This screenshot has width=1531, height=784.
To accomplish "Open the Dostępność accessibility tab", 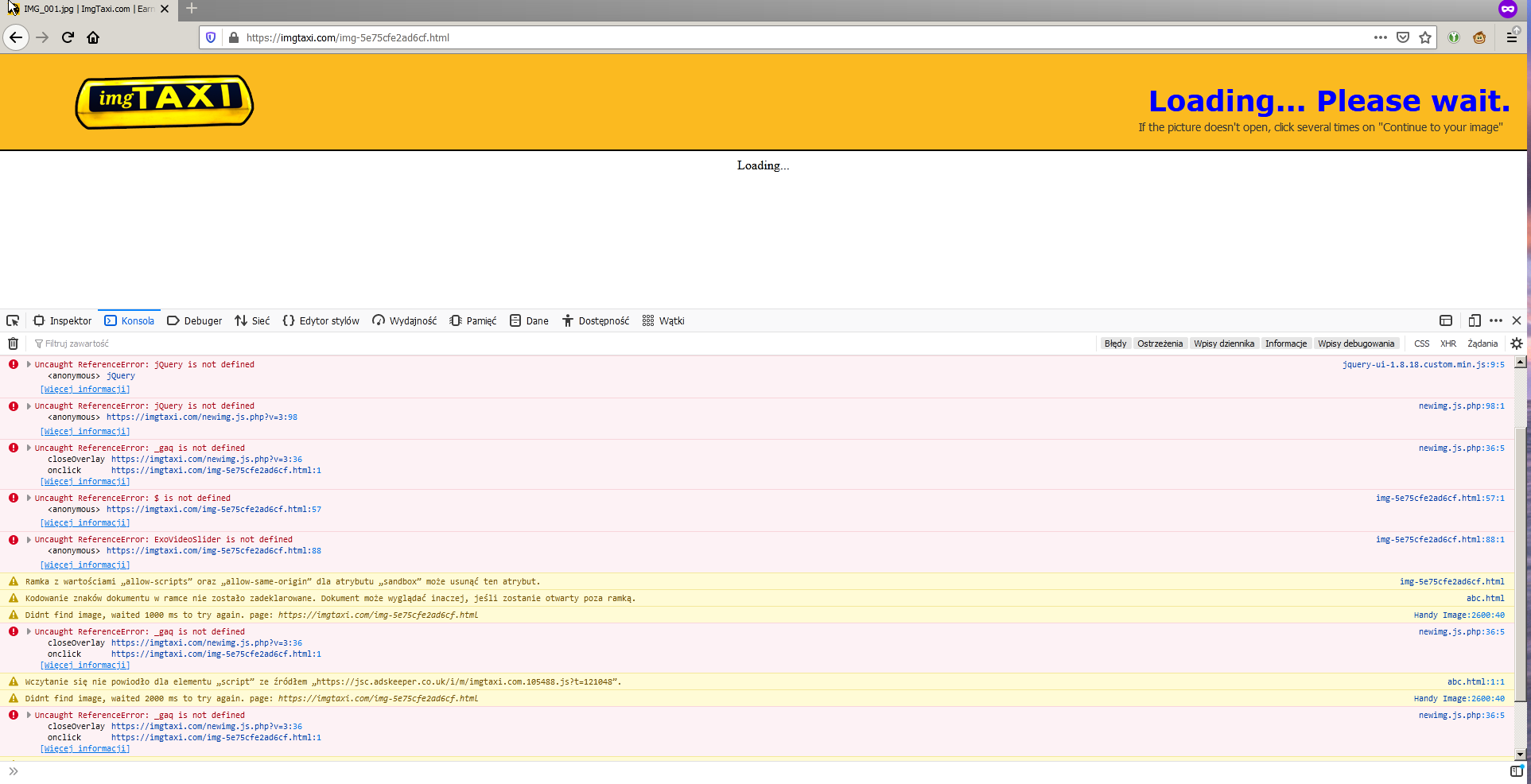I will click(x=596, y=320).
